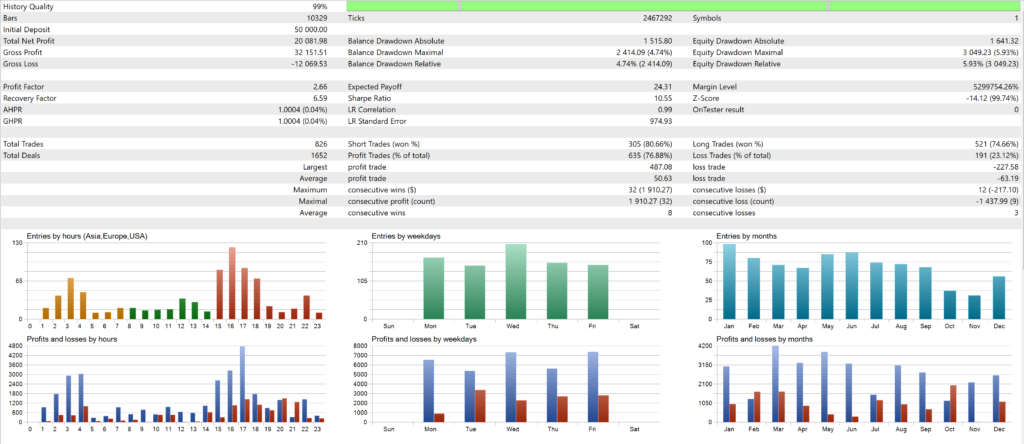Select the Profit Trades value '635 (76.88%)'
Image resolution: width=1024 pixels, height=444 pixels.
[x=650, y=155]
